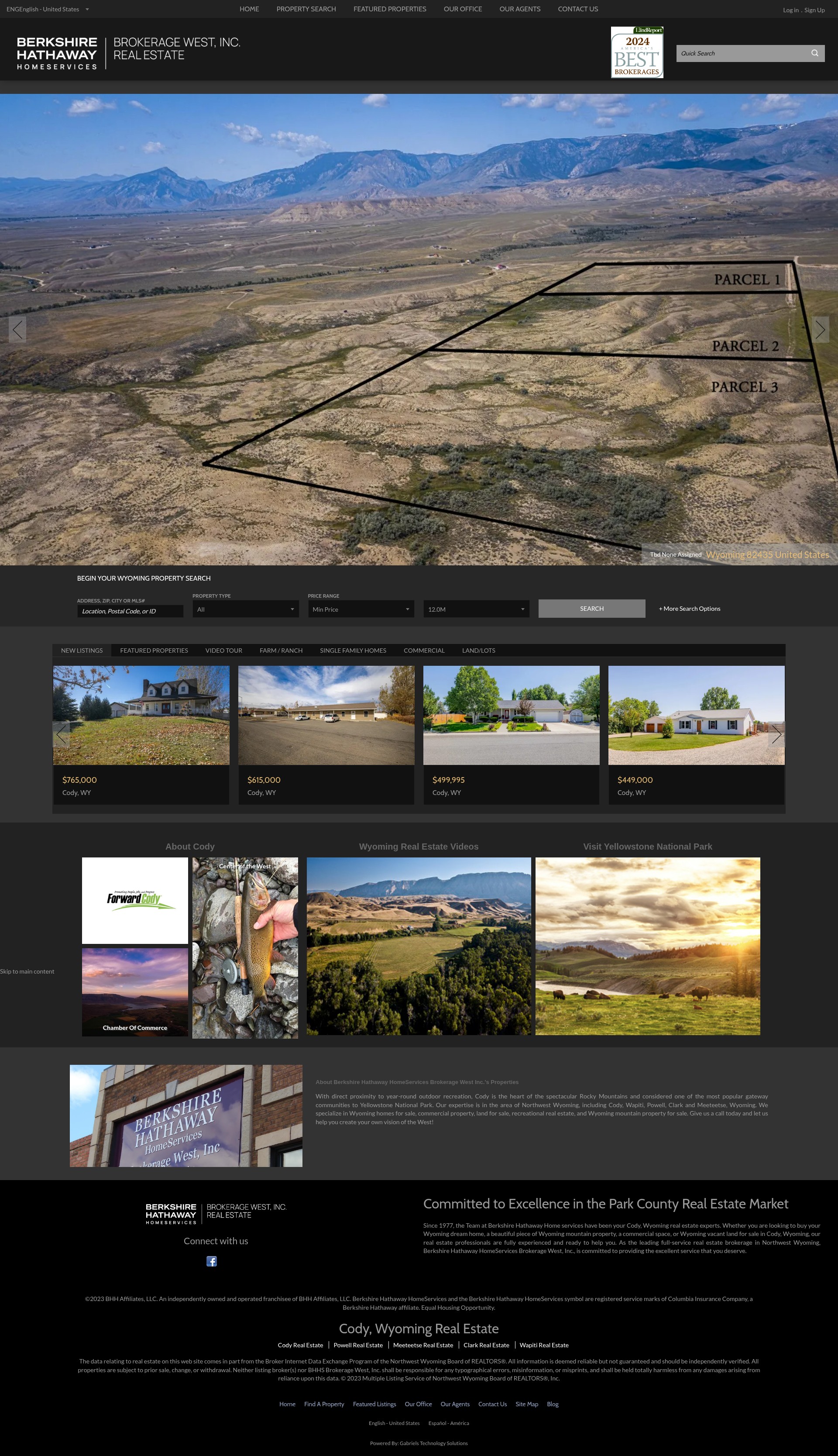Open the 12.0M max price dropdown
The image size is (838, 1456).
click(x=477, y=609)
